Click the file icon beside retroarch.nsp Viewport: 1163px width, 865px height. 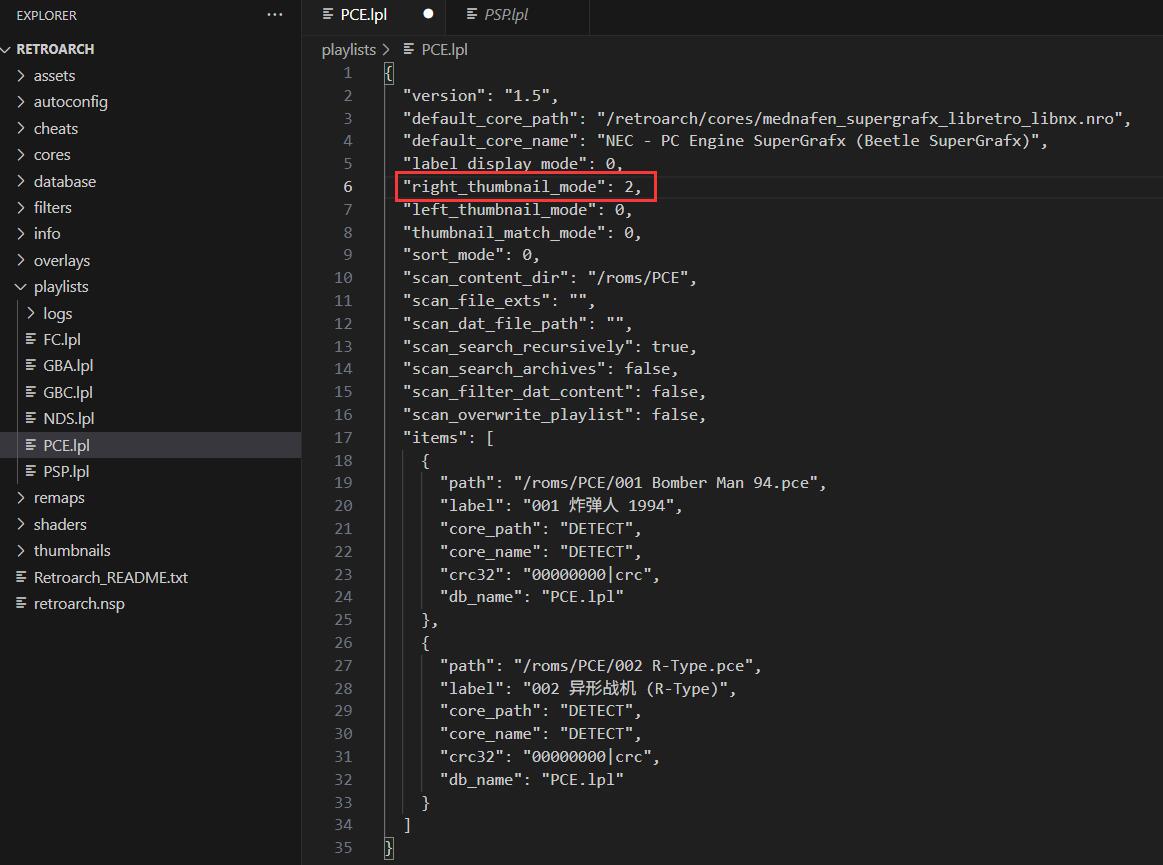coord(22,603)
